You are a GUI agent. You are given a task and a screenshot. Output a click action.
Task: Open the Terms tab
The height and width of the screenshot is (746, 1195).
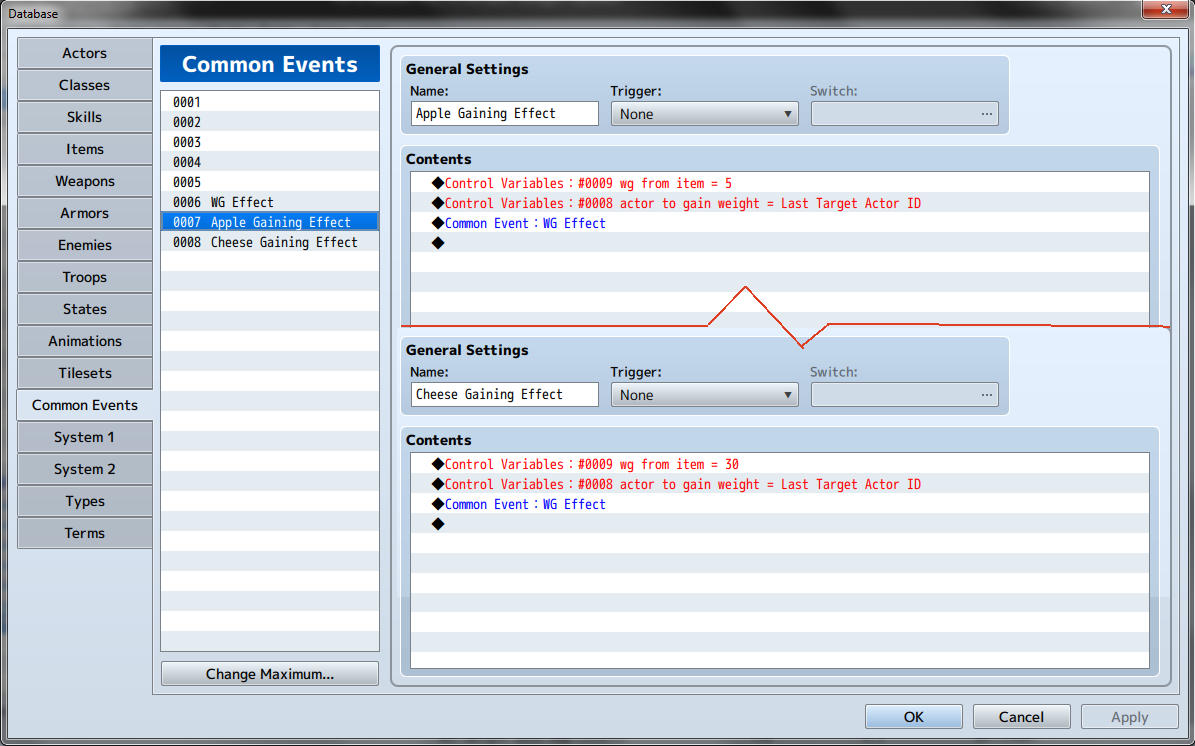click(85, 533)
